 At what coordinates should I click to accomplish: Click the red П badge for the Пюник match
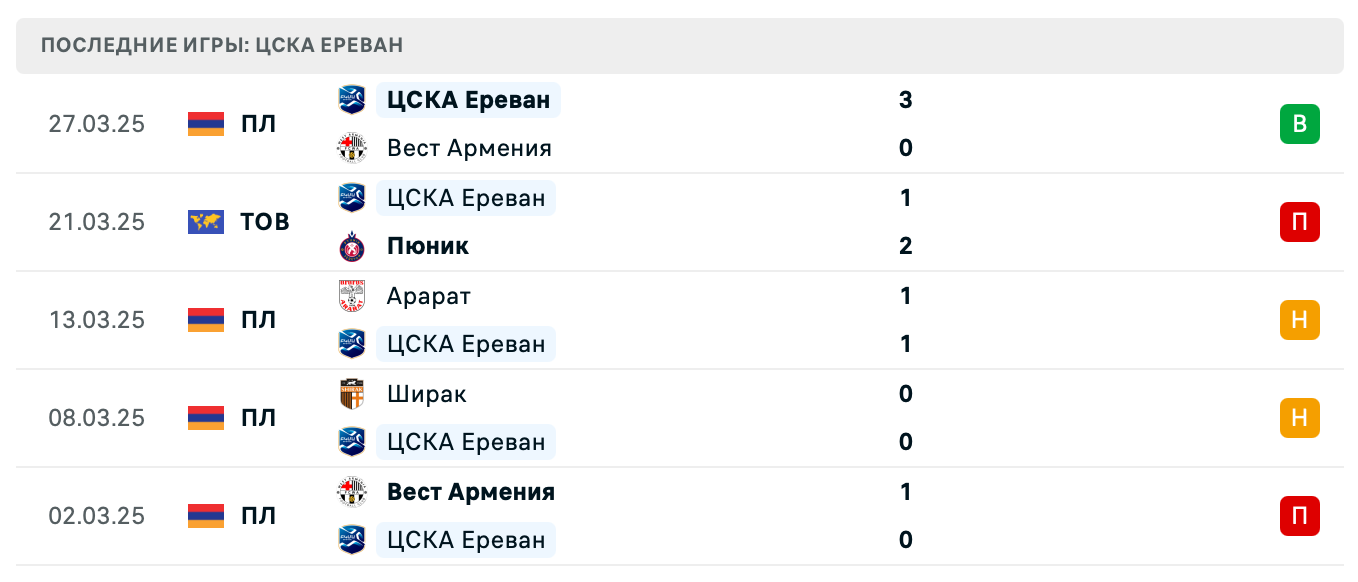tap(1299, 222)
